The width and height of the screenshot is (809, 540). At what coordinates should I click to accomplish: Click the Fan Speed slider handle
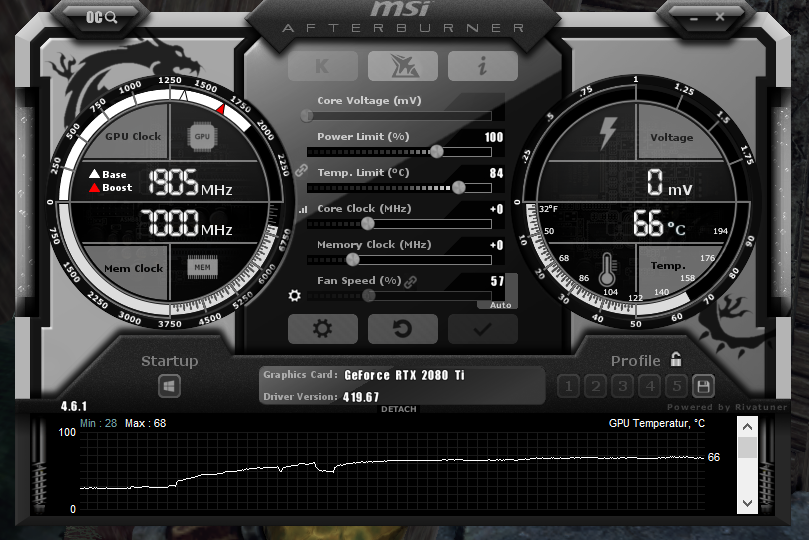pyautogui.click(x=368, y=296)
